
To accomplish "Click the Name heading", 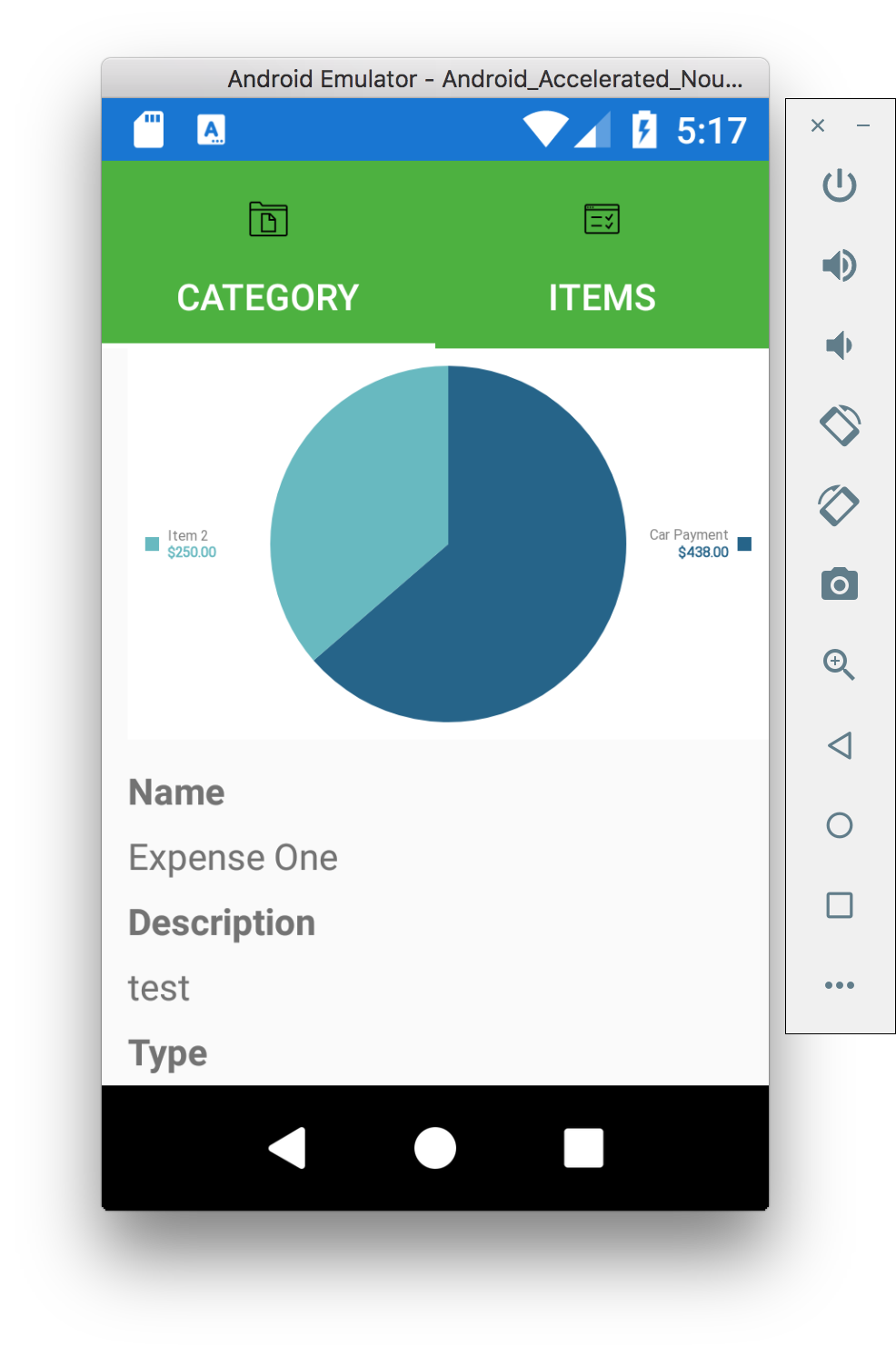I will point(176,792).
